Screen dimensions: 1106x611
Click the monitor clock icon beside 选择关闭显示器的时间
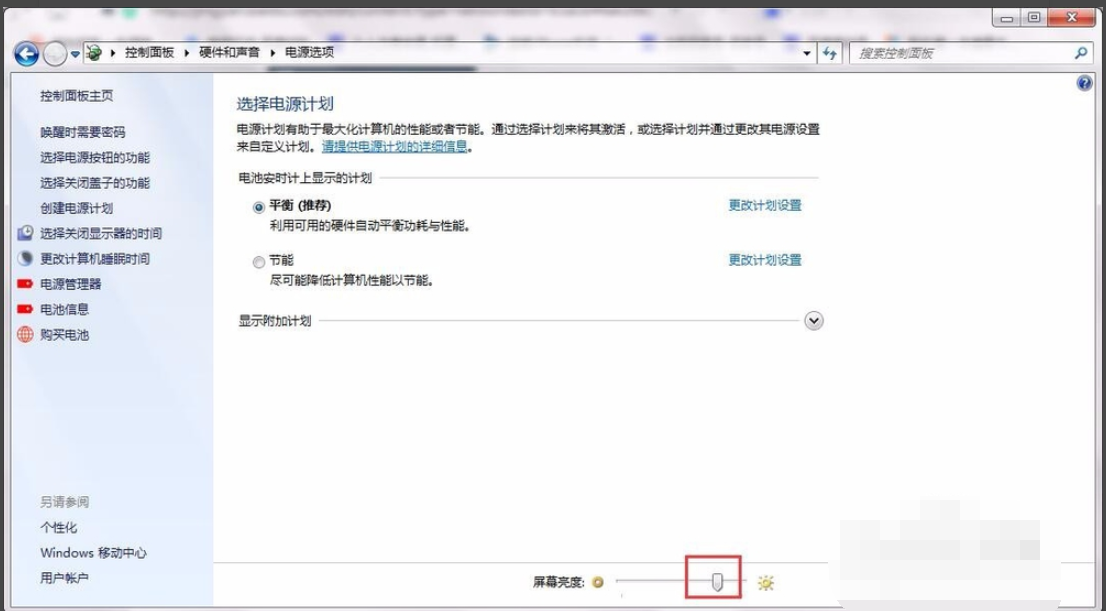25,233
